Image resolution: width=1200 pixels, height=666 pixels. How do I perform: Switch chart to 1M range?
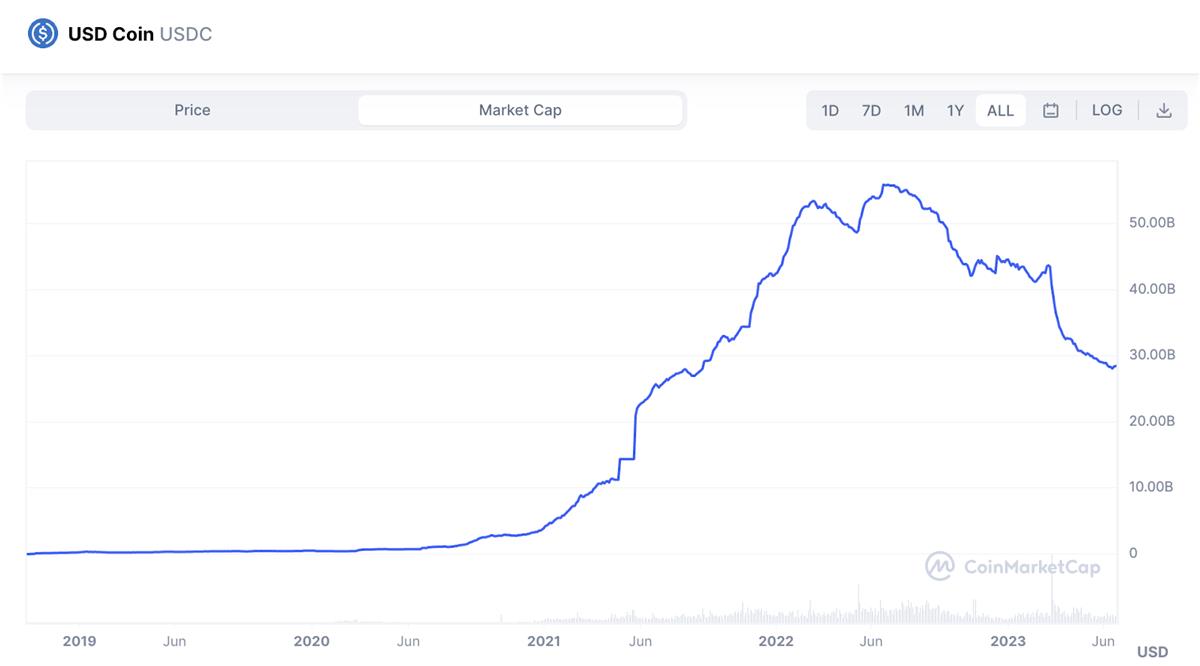point(913,111)
